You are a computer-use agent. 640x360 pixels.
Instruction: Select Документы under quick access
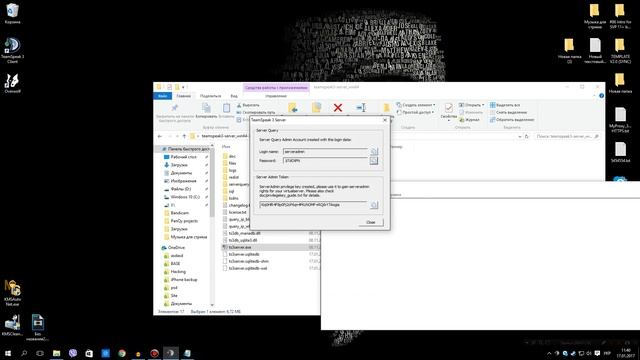coord(181,173)
